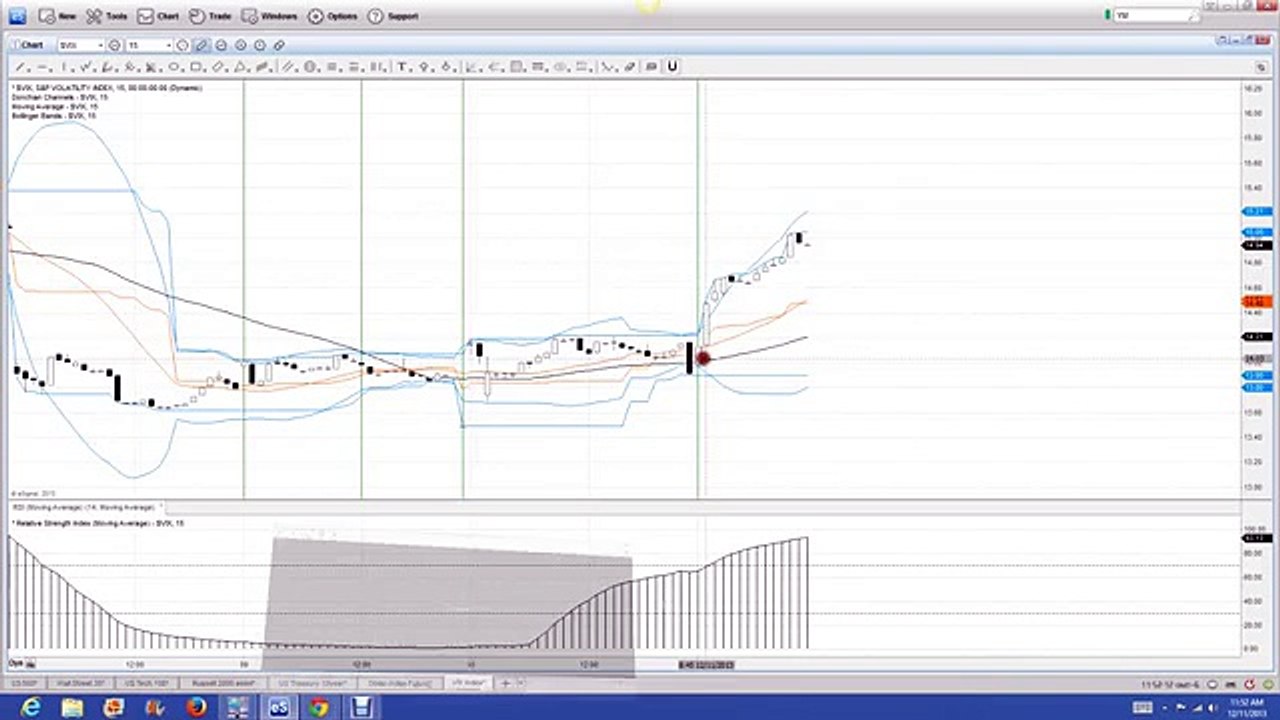Open the New menu
Image resolution: width=1280 pixels, height=720 pixels.
click(x=57, y=16)
